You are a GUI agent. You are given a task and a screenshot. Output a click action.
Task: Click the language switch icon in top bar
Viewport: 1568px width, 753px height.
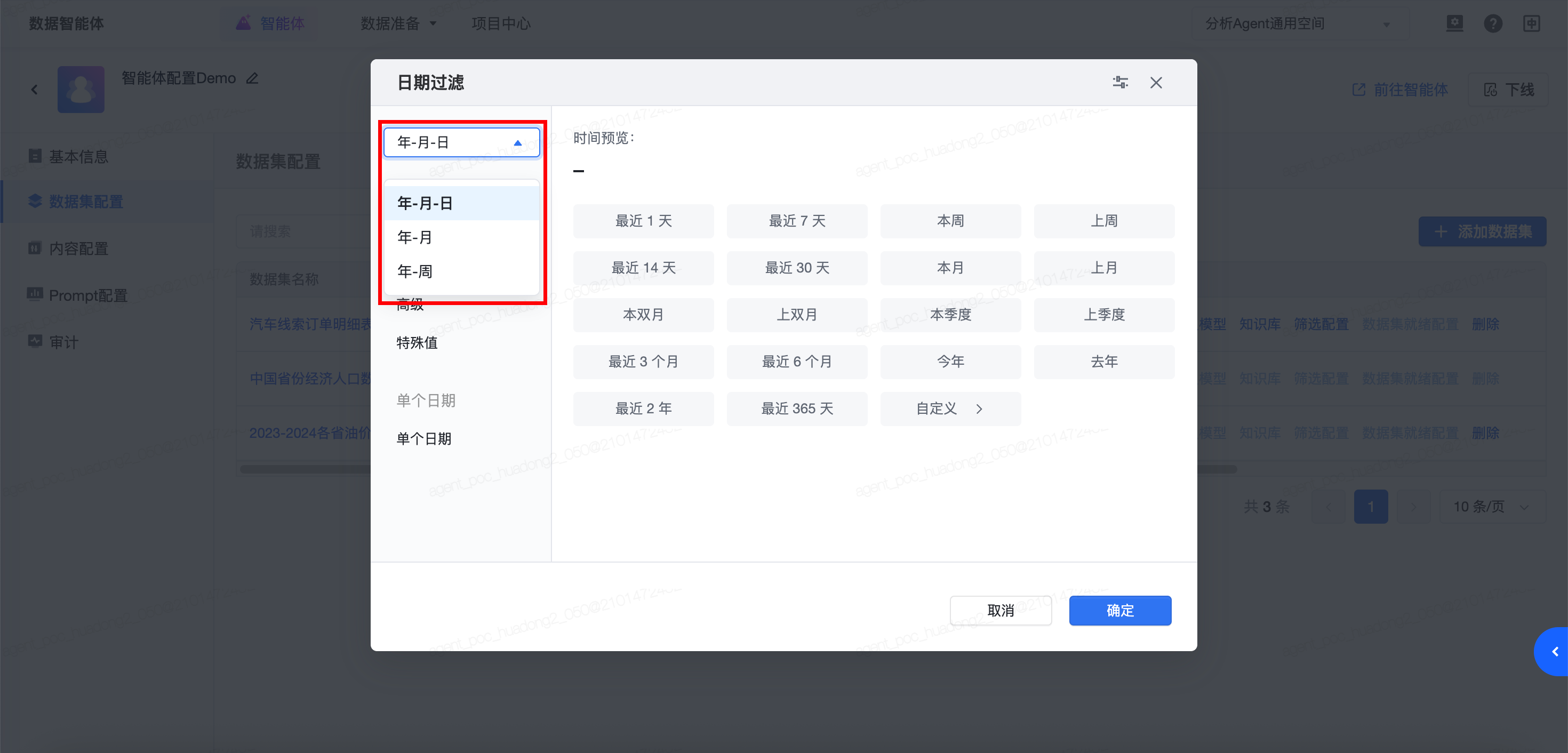[1532, 23]
